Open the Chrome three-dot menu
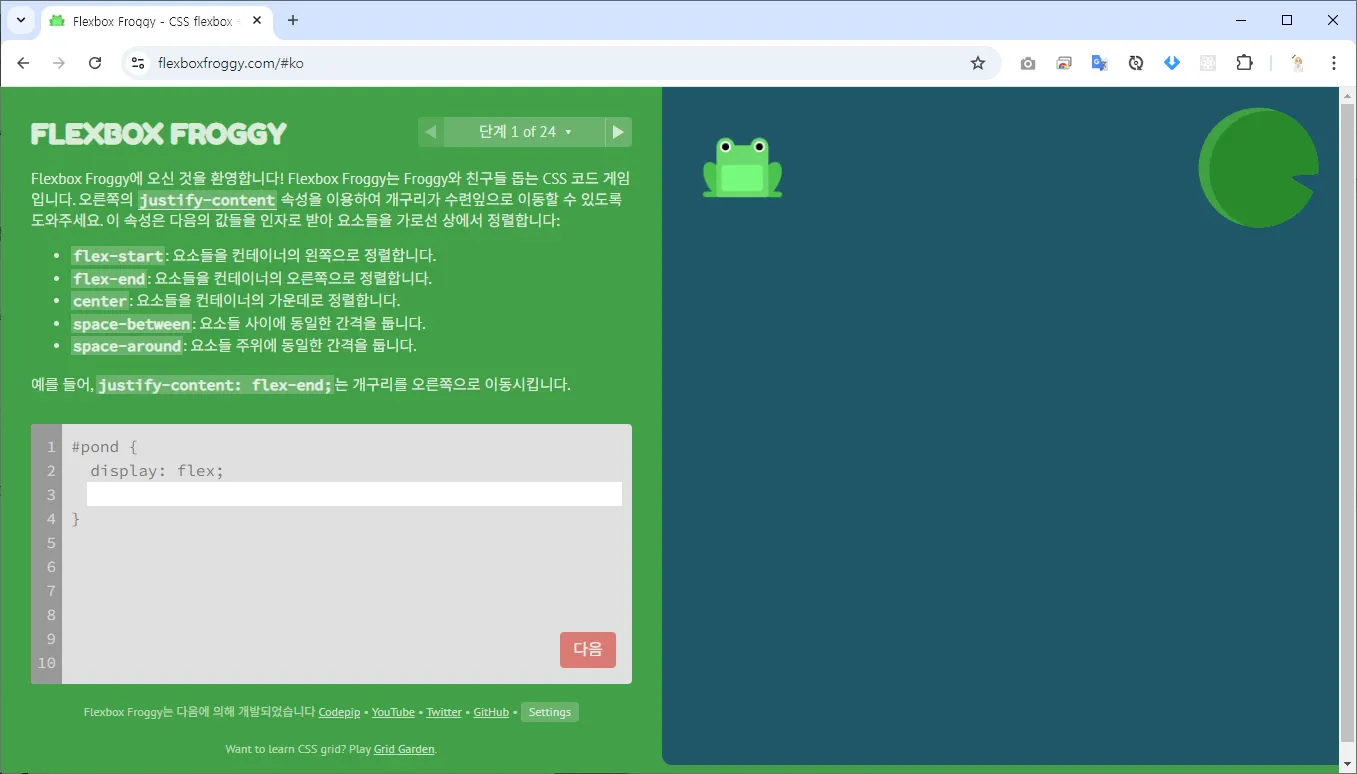 (1334, 63)
